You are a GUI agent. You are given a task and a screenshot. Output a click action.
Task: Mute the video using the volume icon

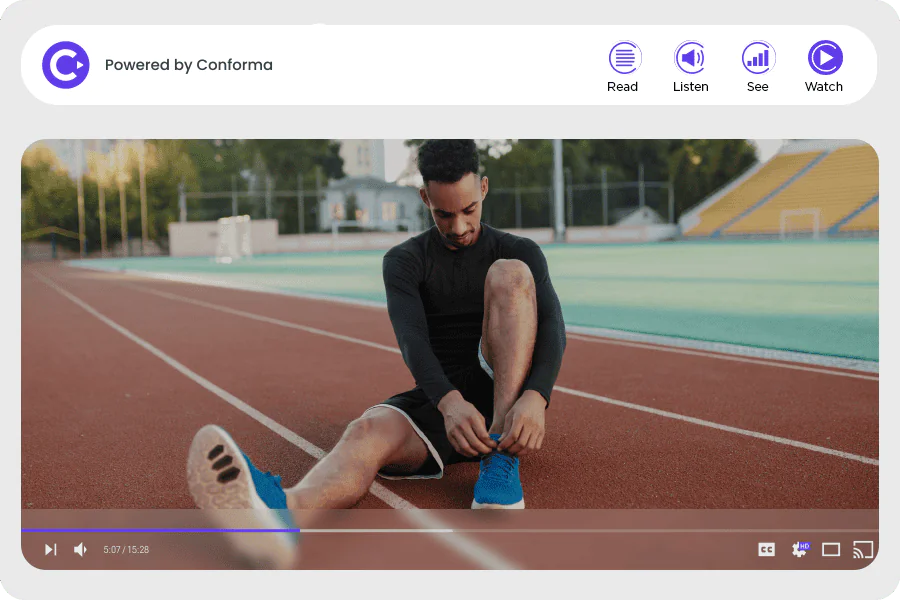point(80,549)
